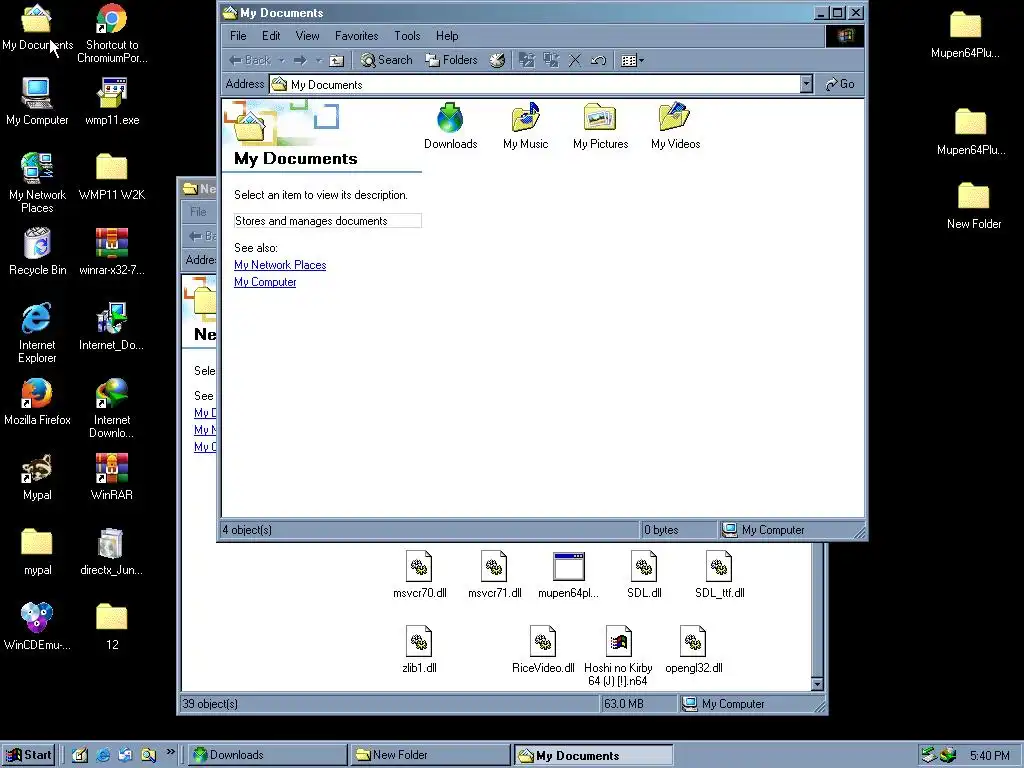1024x768 pixels.
Task: Open the My Pictures folder
Action: click(x=600, y=125)
